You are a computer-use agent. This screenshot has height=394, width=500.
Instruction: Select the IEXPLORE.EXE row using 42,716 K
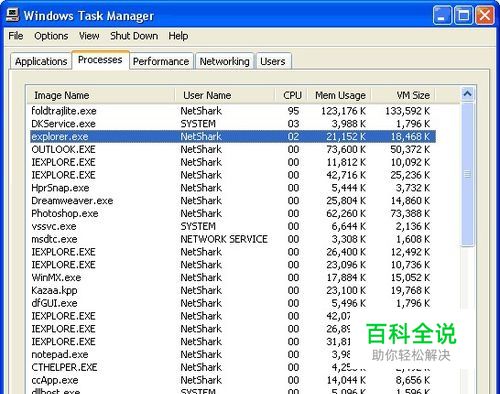[x=233, y=175]
